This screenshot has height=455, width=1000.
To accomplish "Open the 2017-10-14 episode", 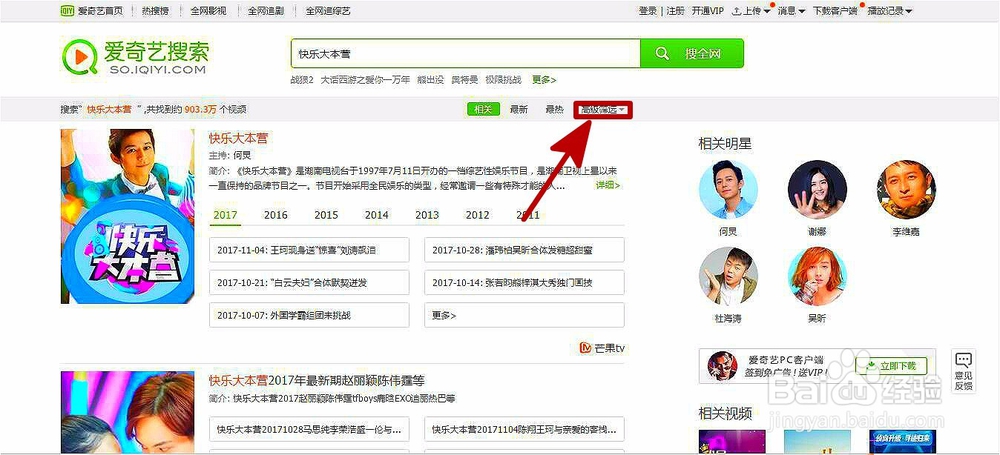I will [524, 283].
